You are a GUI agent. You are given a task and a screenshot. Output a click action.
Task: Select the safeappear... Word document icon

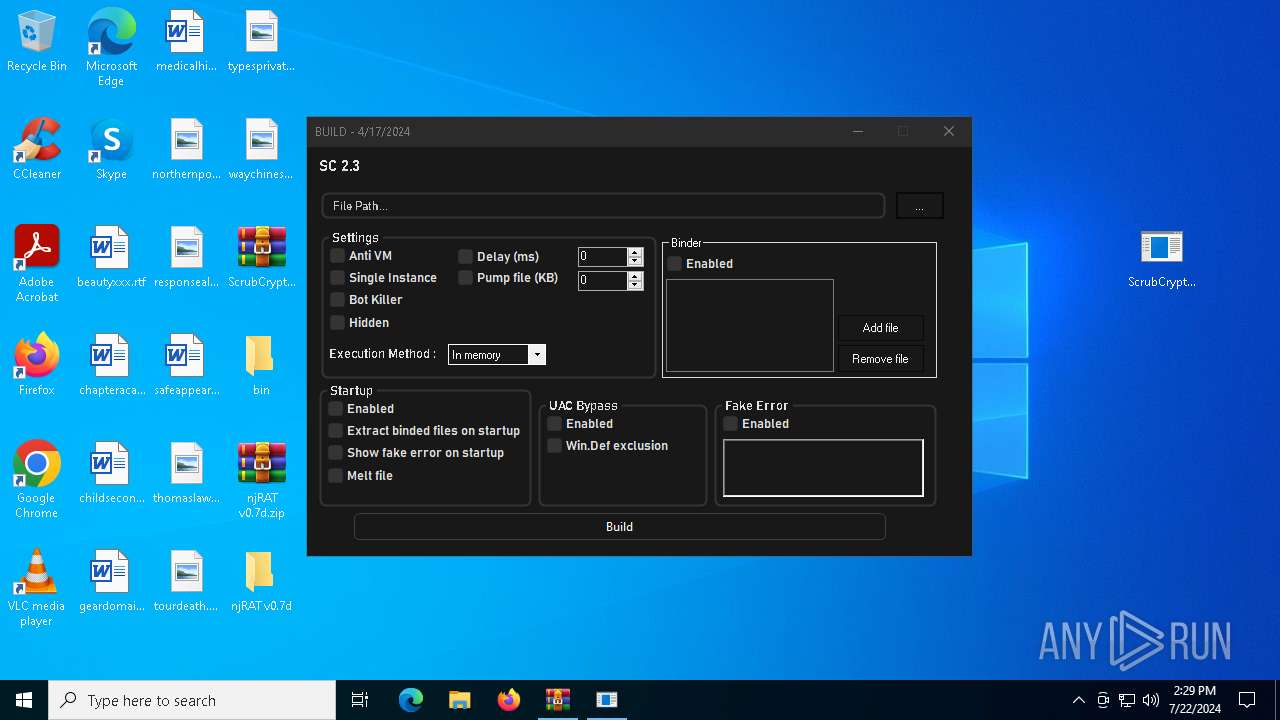coord(186,366)
